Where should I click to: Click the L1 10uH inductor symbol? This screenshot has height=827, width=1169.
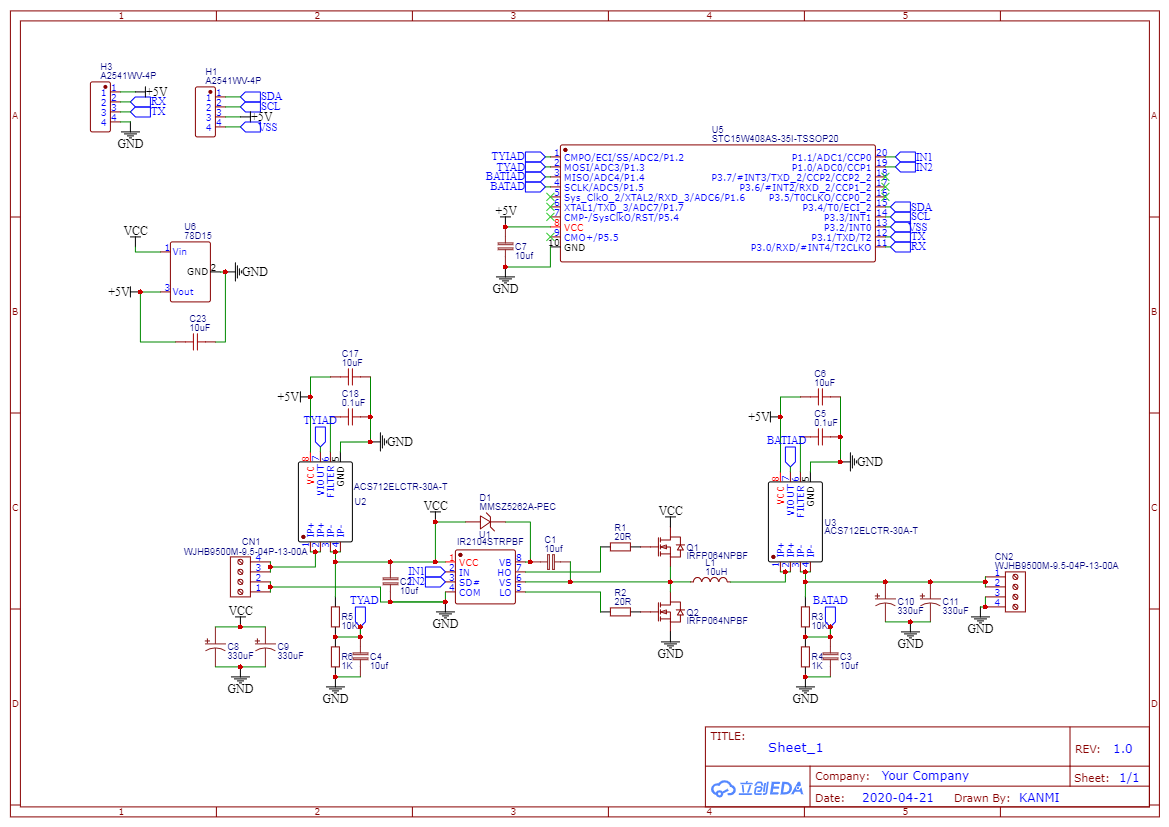[x=710, y=581]
